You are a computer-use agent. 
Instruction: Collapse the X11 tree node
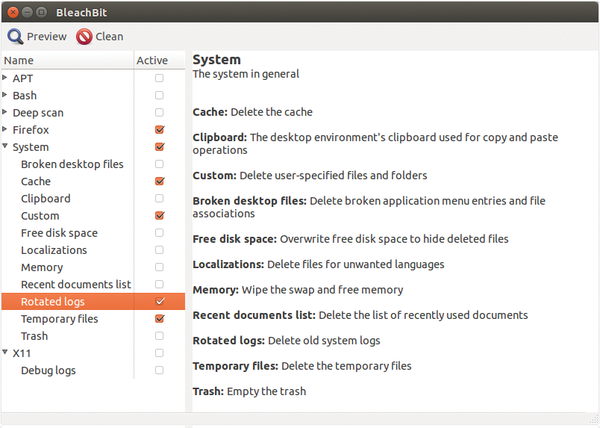tap(5, 352)
